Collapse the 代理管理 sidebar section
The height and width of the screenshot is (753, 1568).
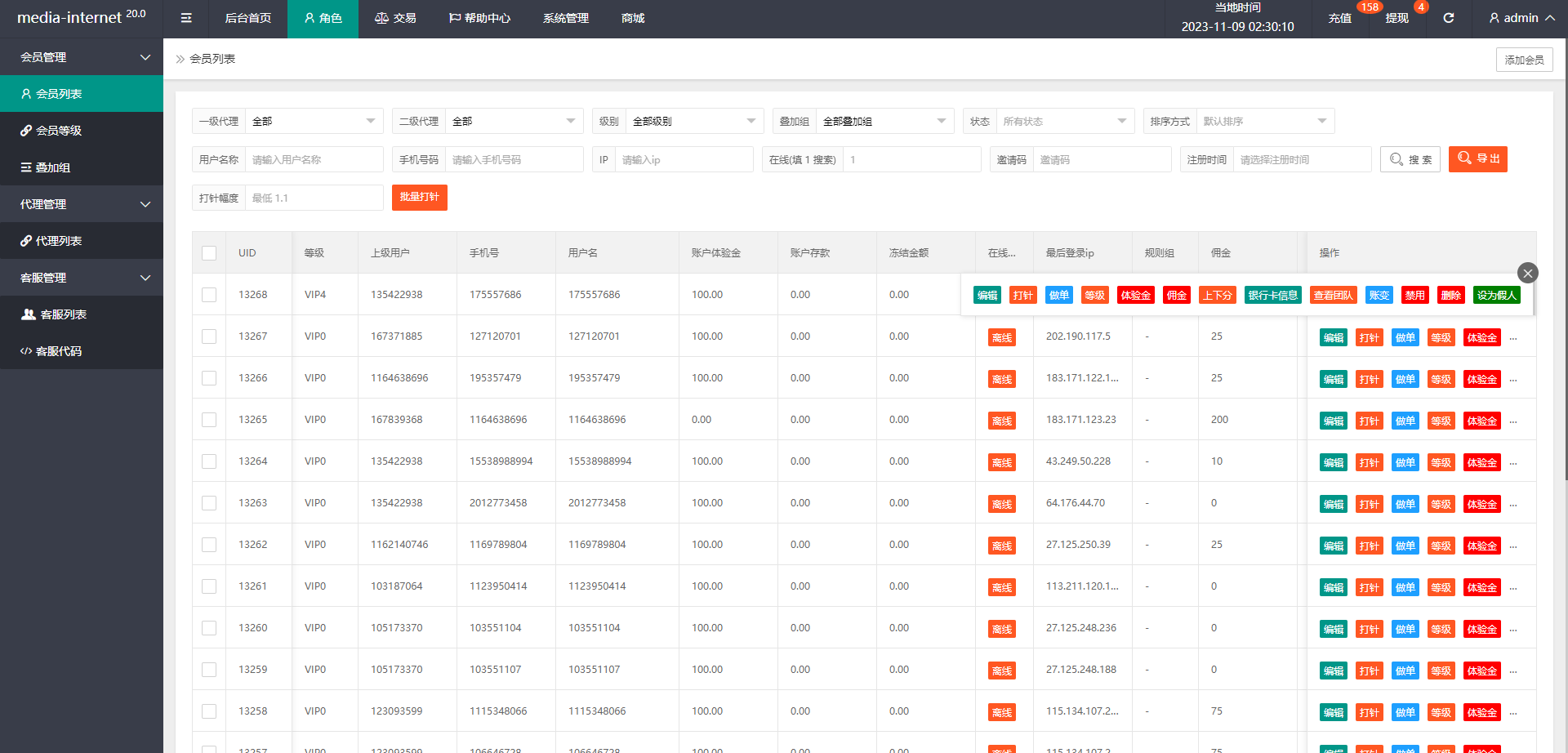[x=82, y=204]
